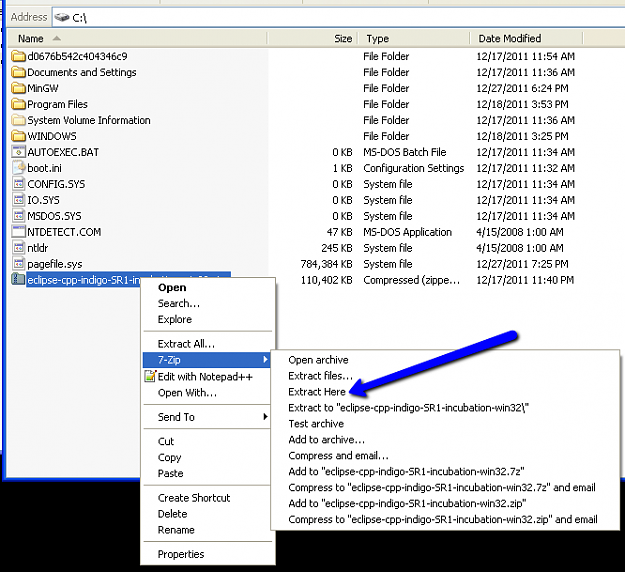Viewport: 625px width, 572px height.
Task: Select Add to archive... option
Action: point(445,440)
